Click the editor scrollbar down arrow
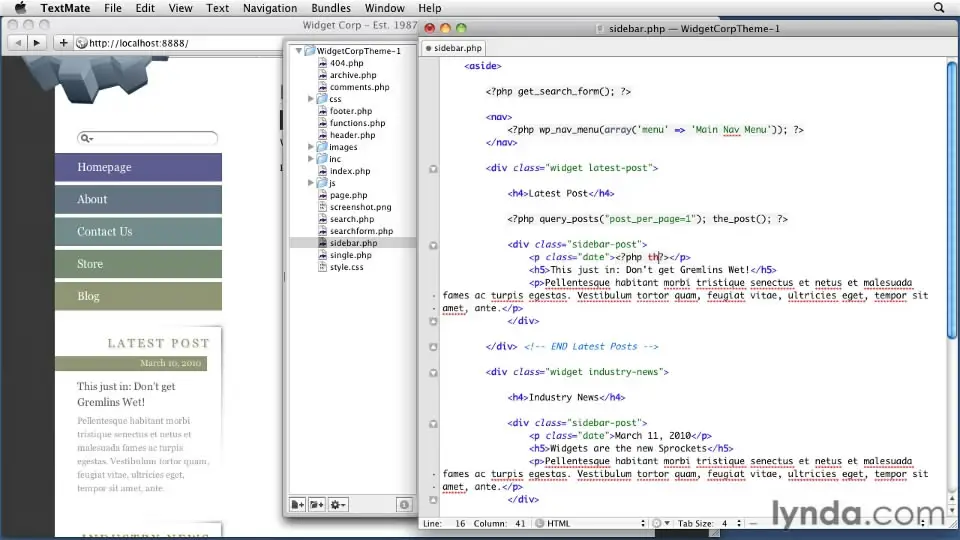This screenshot has height=540, width=960. (951, 511)
